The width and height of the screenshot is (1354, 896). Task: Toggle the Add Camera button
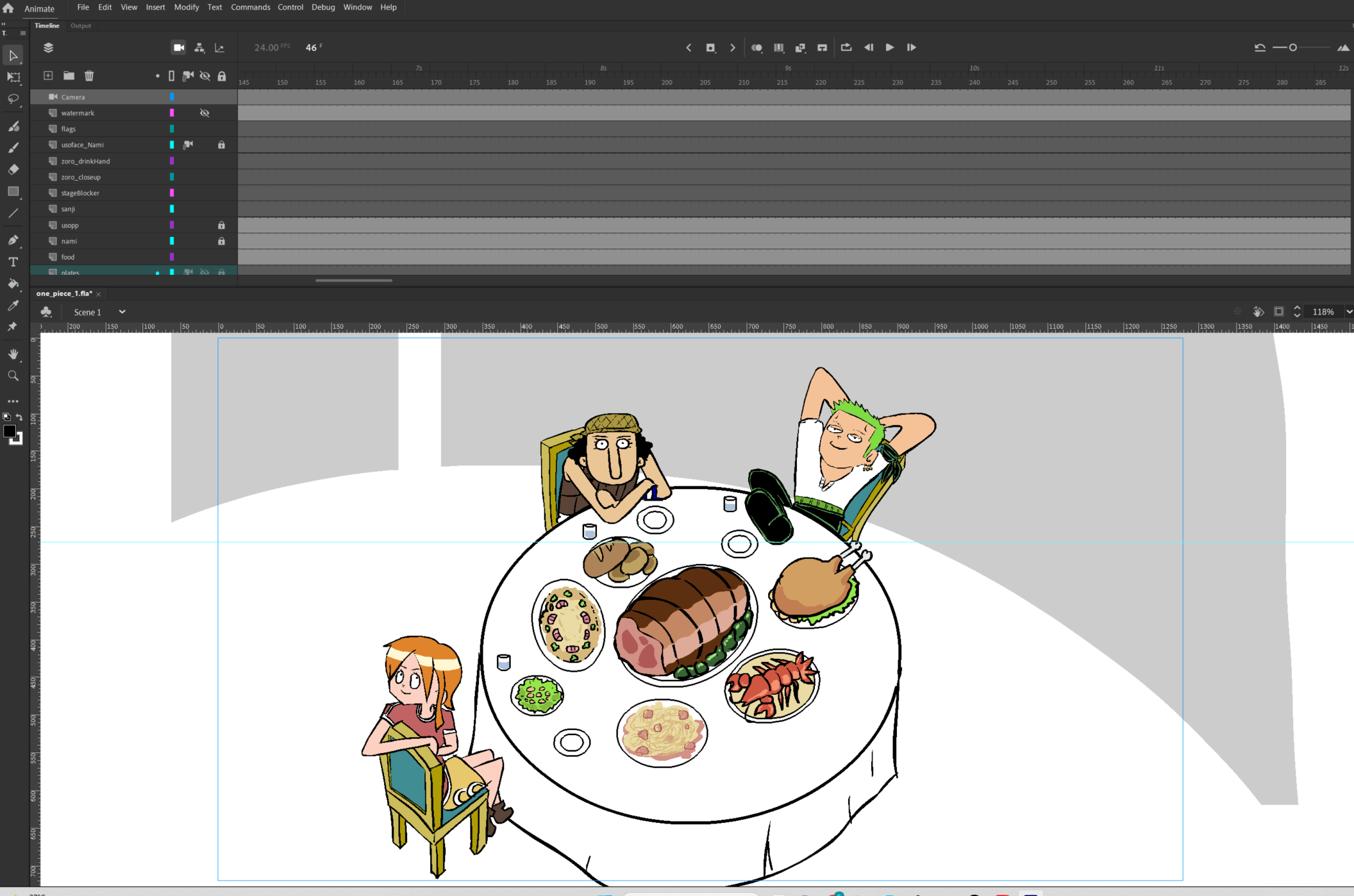tap(179, 47)
